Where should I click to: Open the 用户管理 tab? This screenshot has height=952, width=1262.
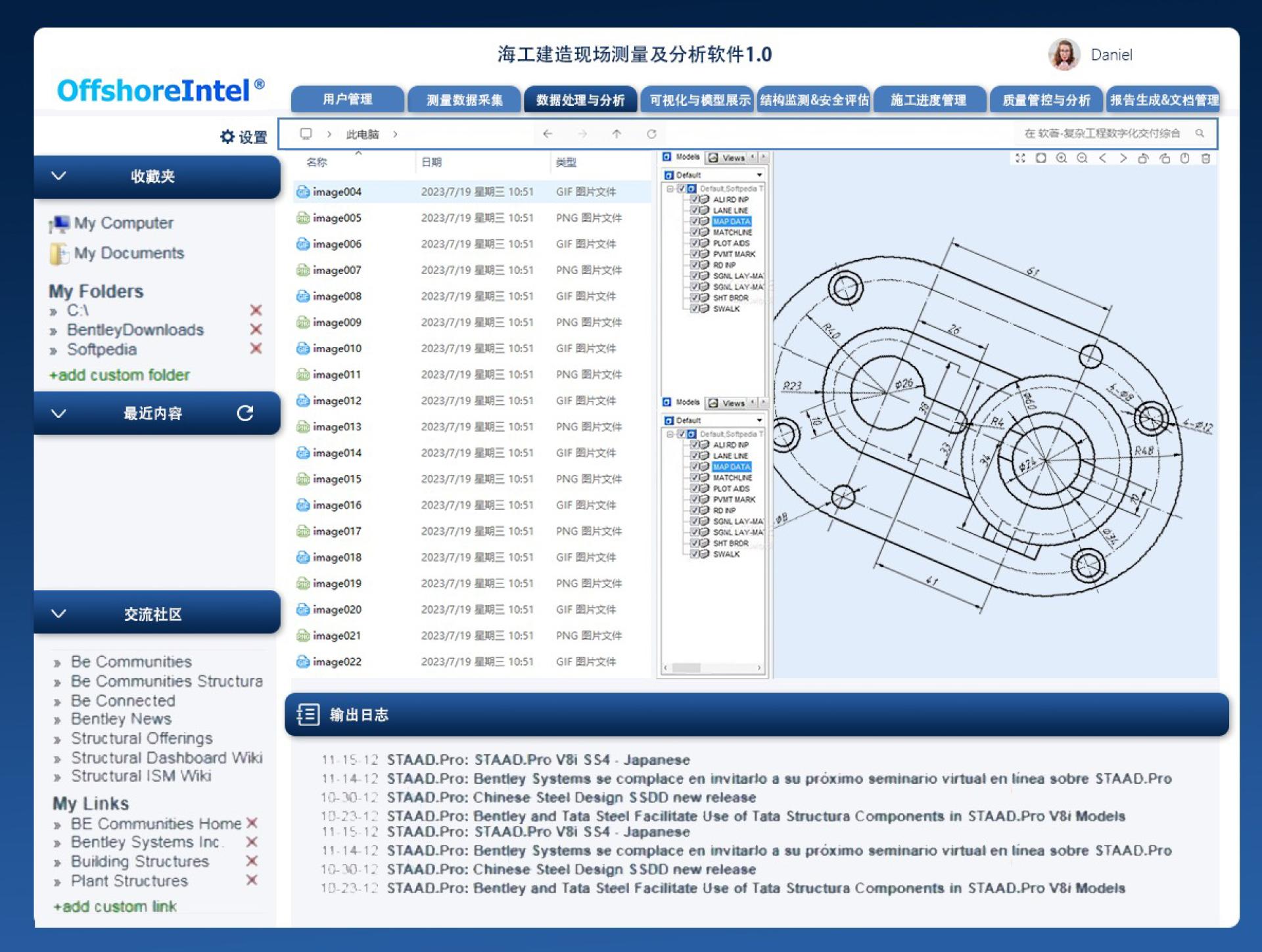coord(347,99)
